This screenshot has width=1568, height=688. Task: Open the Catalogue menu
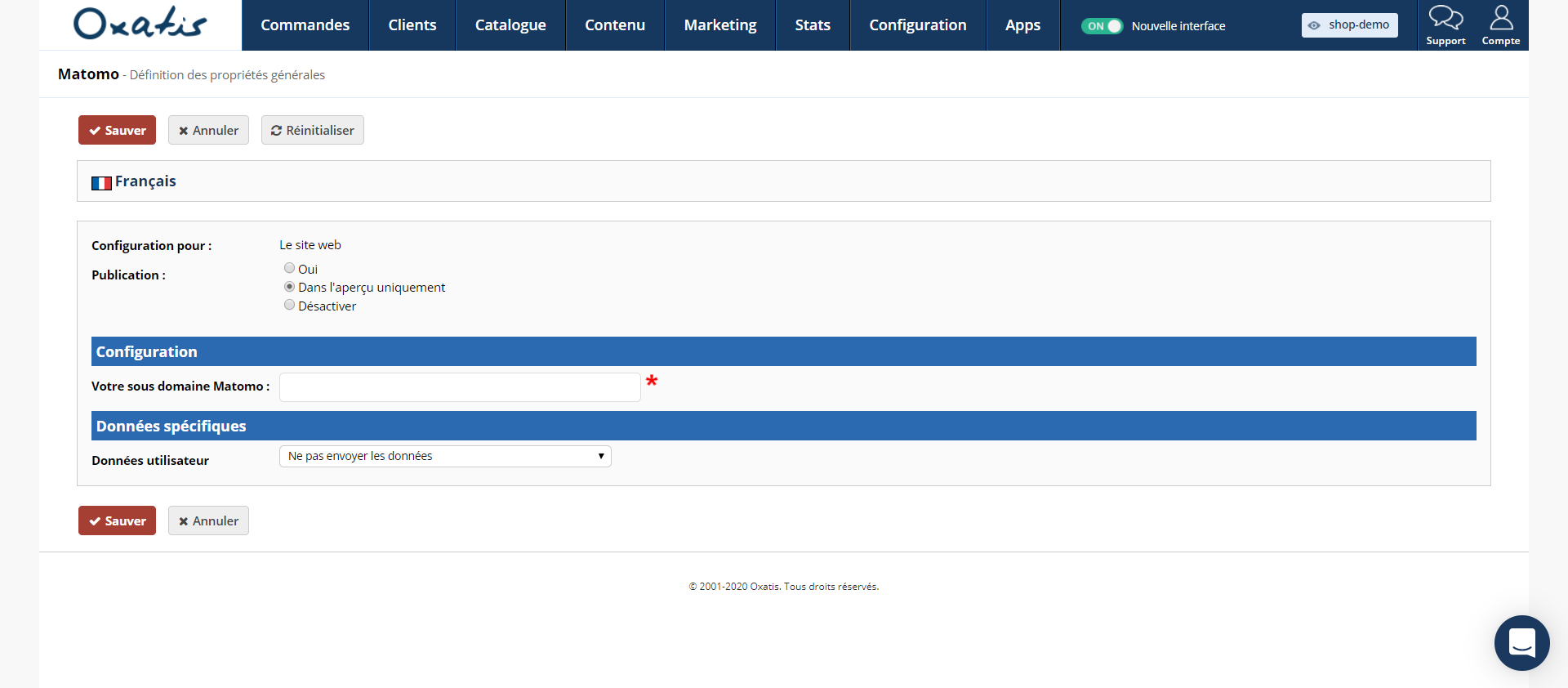pyautogui.click(x=510, y=25)
